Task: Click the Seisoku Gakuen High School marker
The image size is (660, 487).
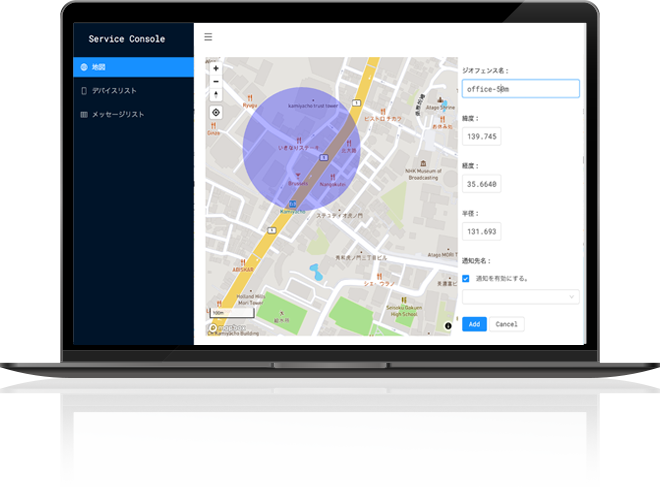Action: pos(404,300)
